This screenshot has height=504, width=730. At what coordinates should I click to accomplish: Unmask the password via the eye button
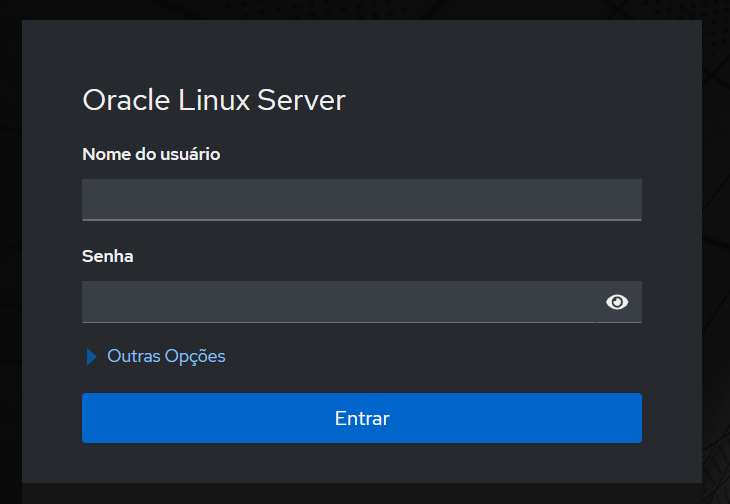(x=617, y=302)
